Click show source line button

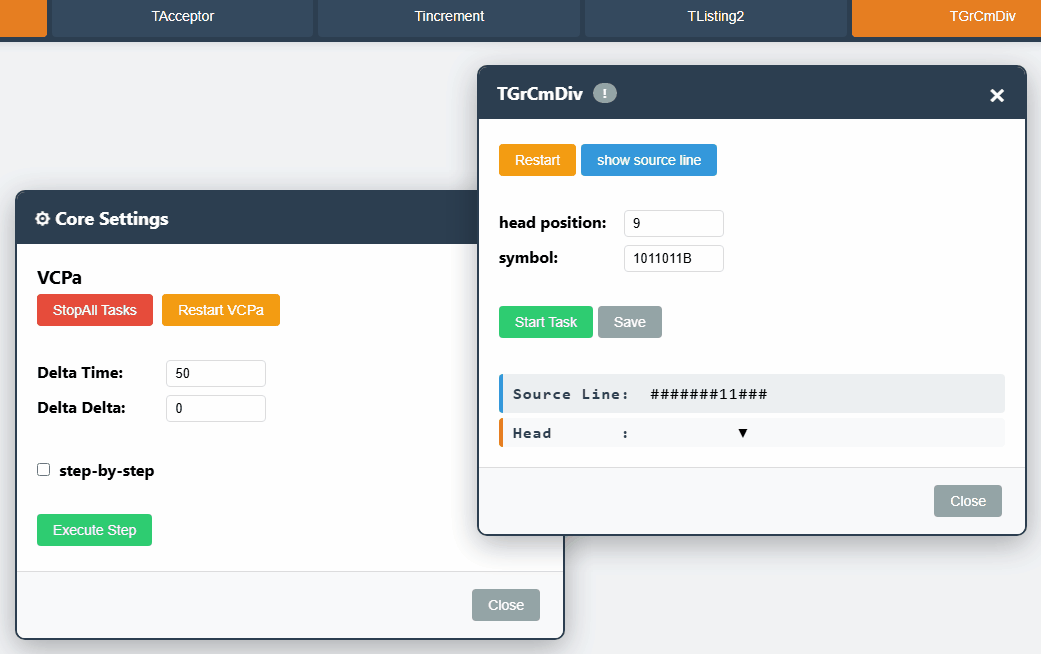tap(649, 160)
